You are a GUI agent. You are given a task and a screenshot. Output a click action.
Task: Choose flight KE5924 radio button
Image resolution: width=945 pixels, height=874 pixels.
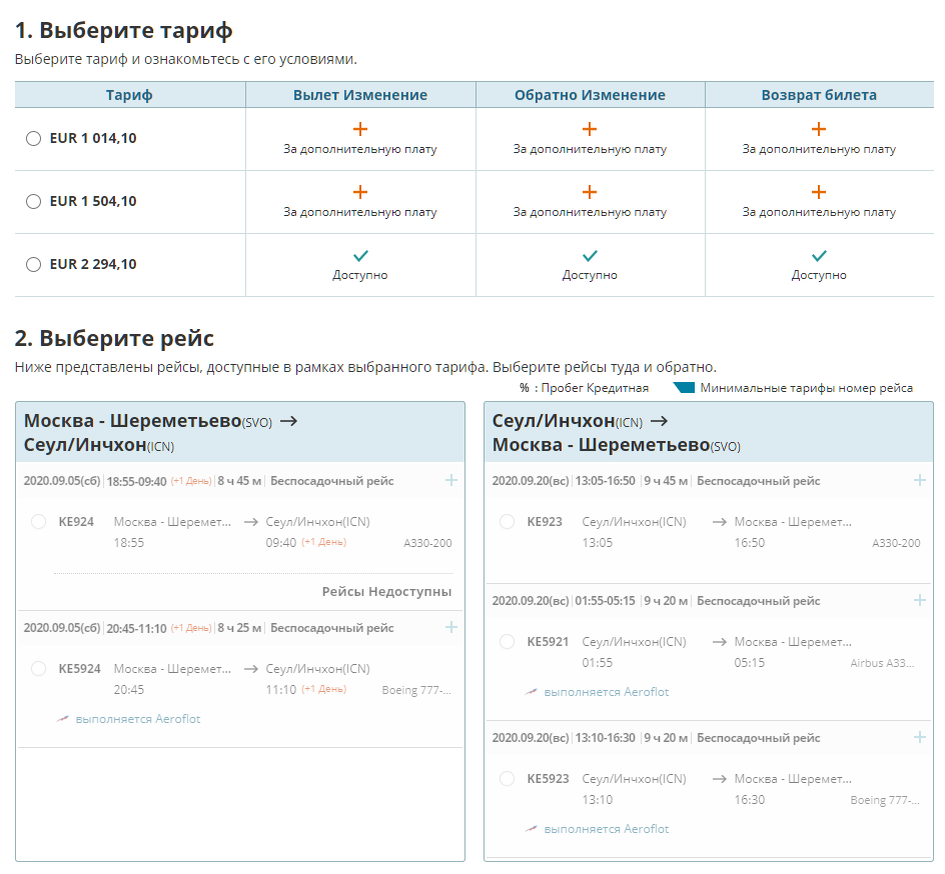tap(39, 668)
